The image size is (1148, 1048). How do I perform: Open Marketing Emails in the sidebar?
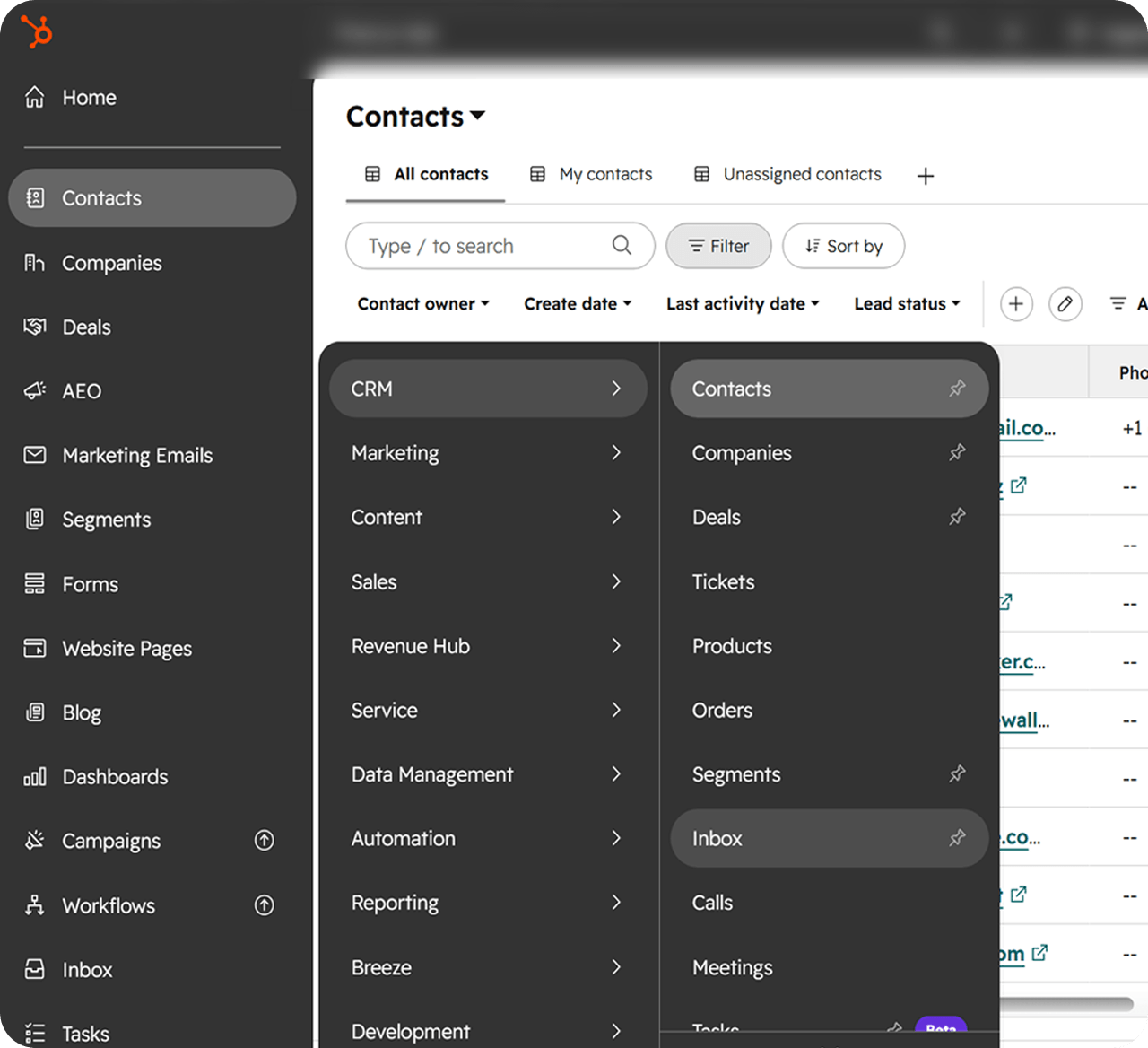pyautogui.click(x=118, y=456)
